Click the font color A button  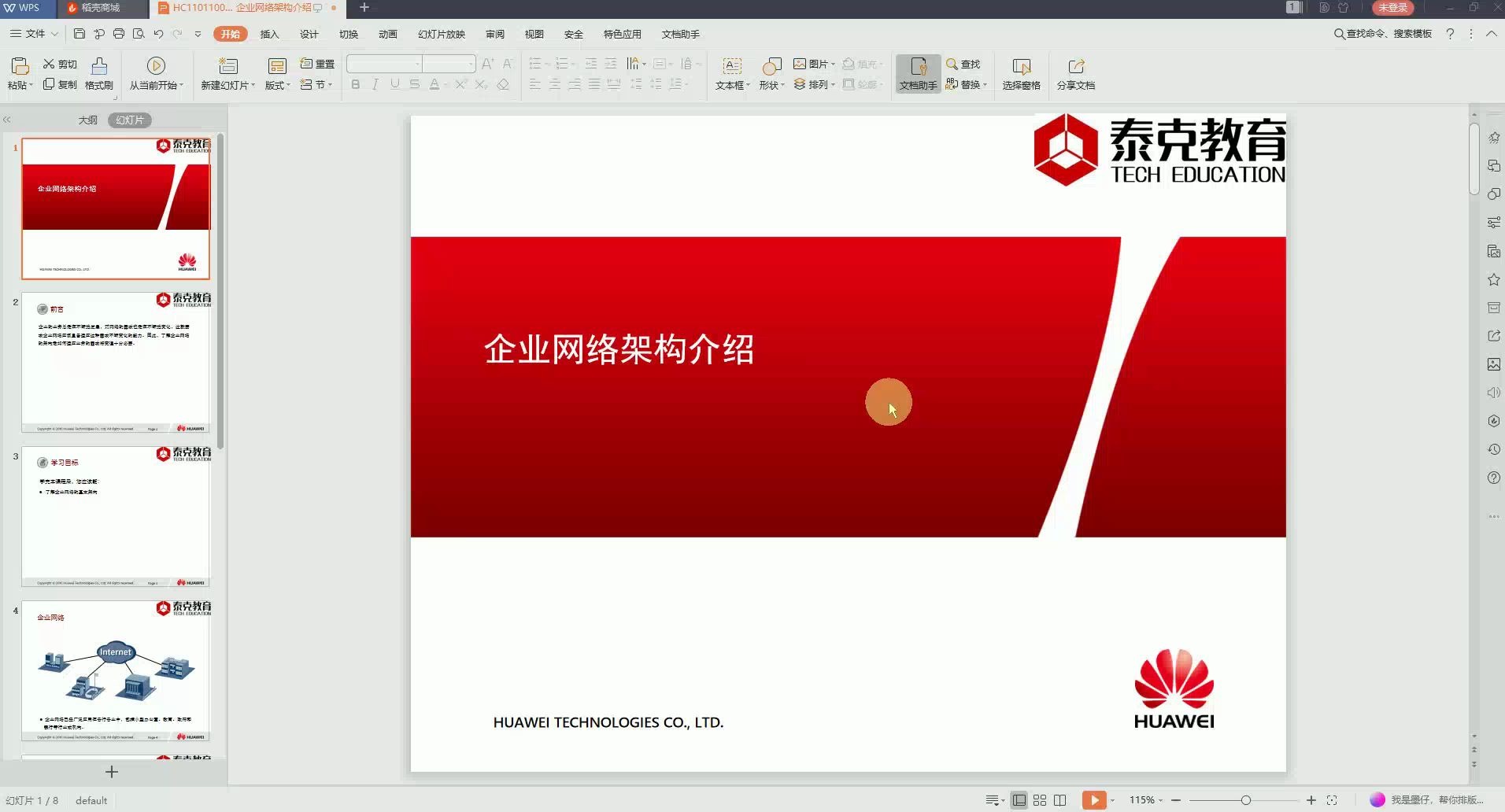[x=434, y=84]
